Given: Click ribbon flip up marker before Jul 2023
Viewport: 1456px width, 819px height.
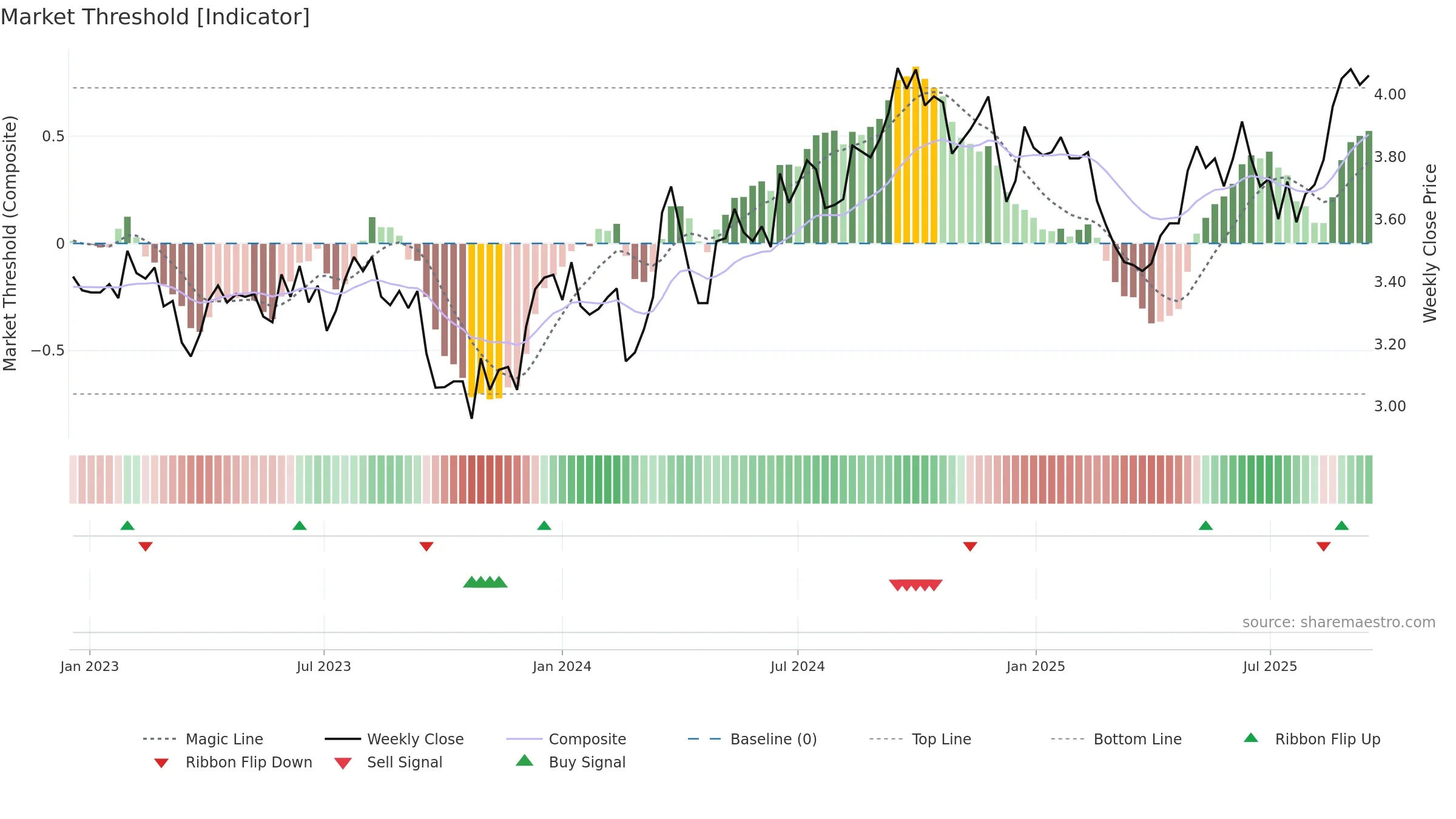Looking at the screenshot, I should click(300, 525).
